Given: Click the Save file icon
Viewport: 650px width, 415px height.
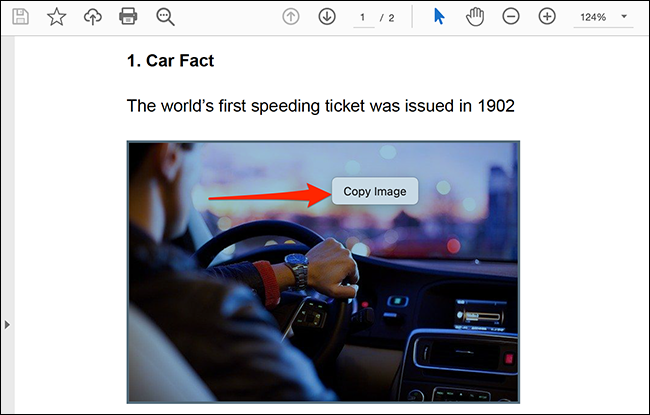Looking at the screenshot, I should (x=20, y=17).
